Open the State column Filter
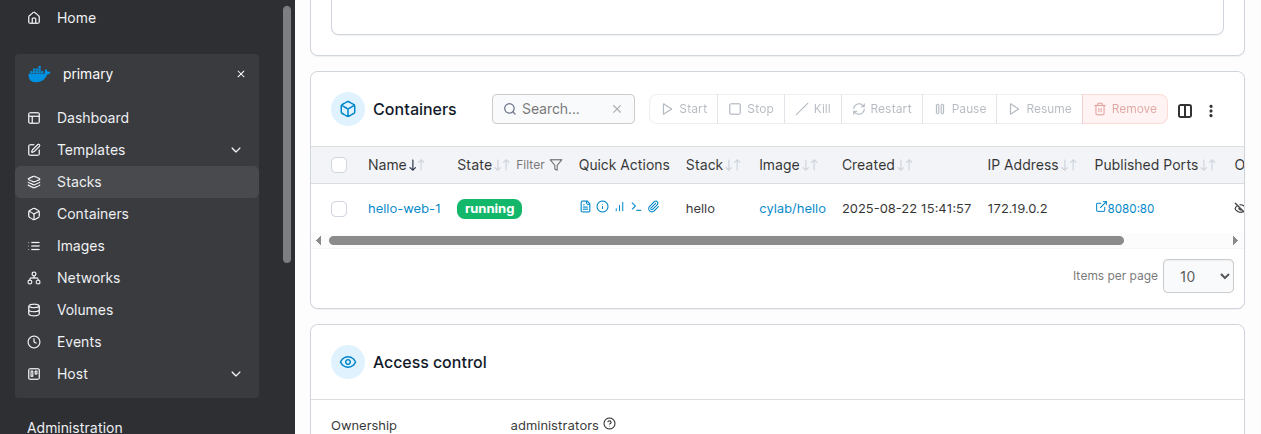This screenshot has height=434, width=1261. (539, 165)
